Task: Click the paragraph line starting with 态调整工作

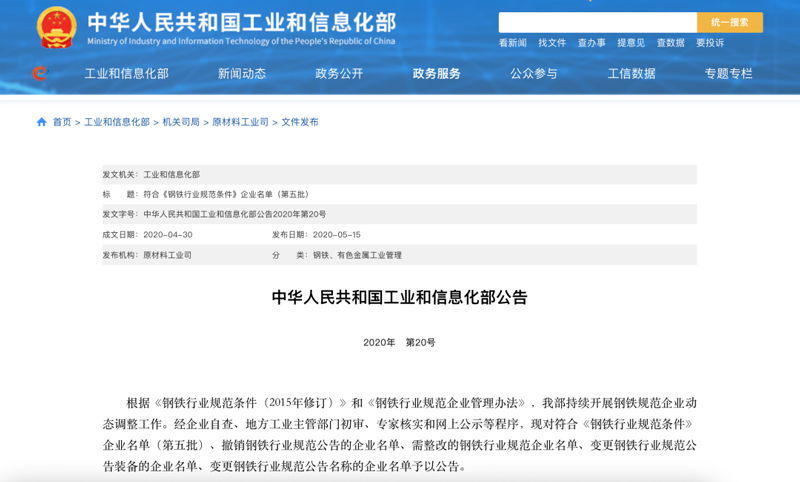Action: pos(397,424)
